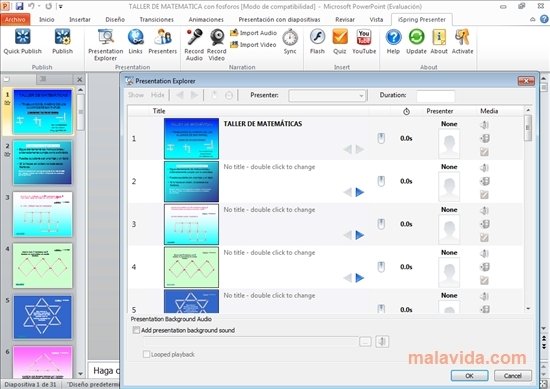Click the slide list scrollbar in explorer

(528, 128)
